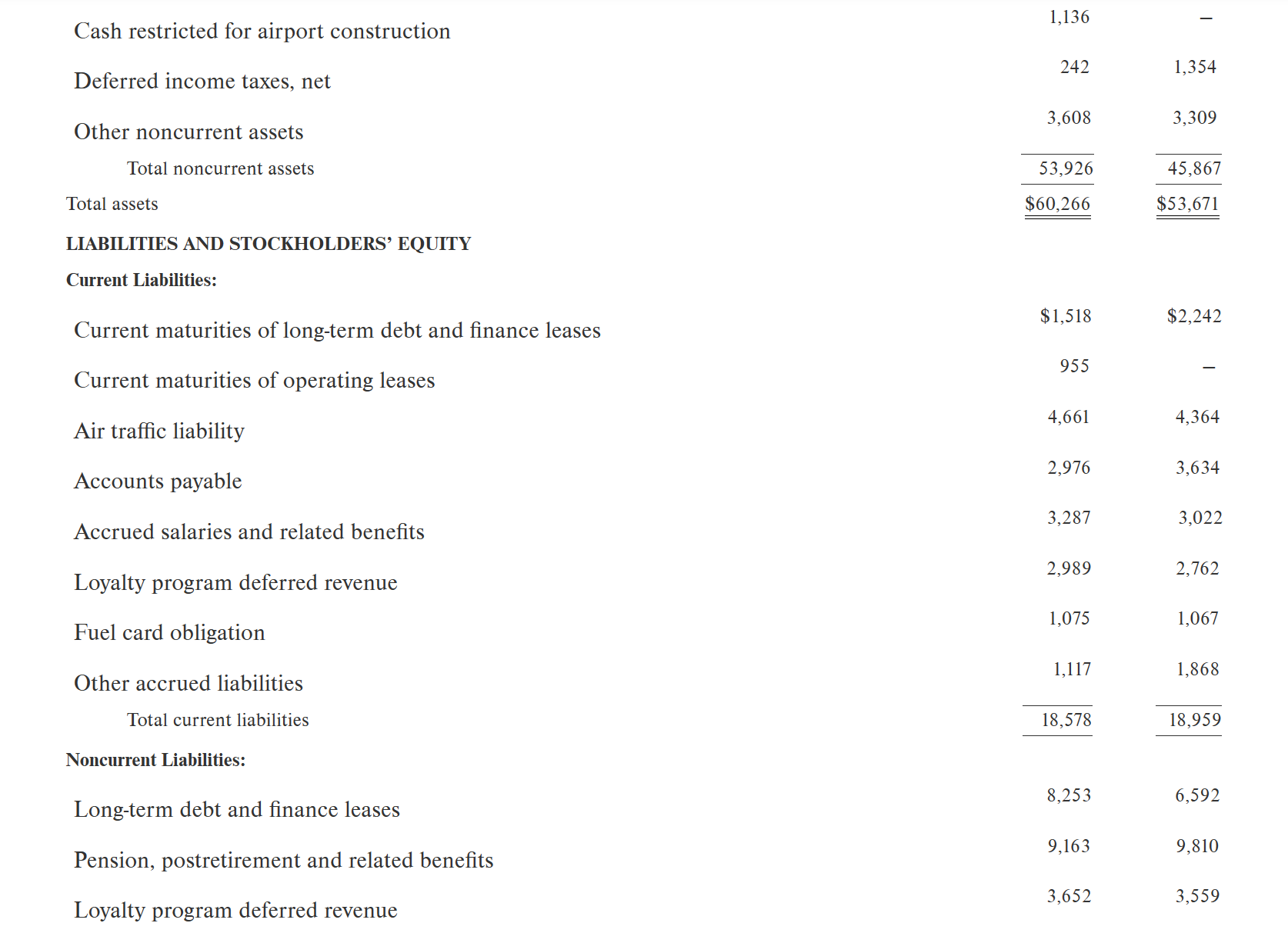Select Total noncurrent assets value 53,926

click(1066, 168)
